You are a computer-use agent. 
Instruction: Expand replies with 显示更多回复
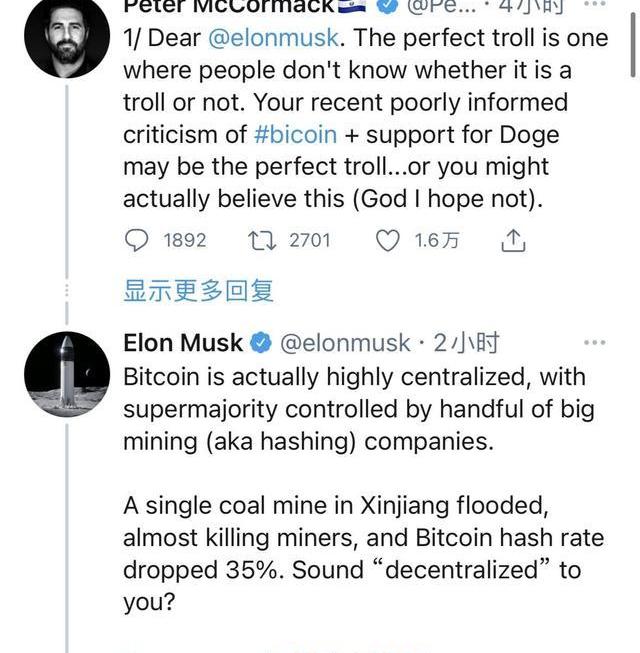(x=198, y=291)
